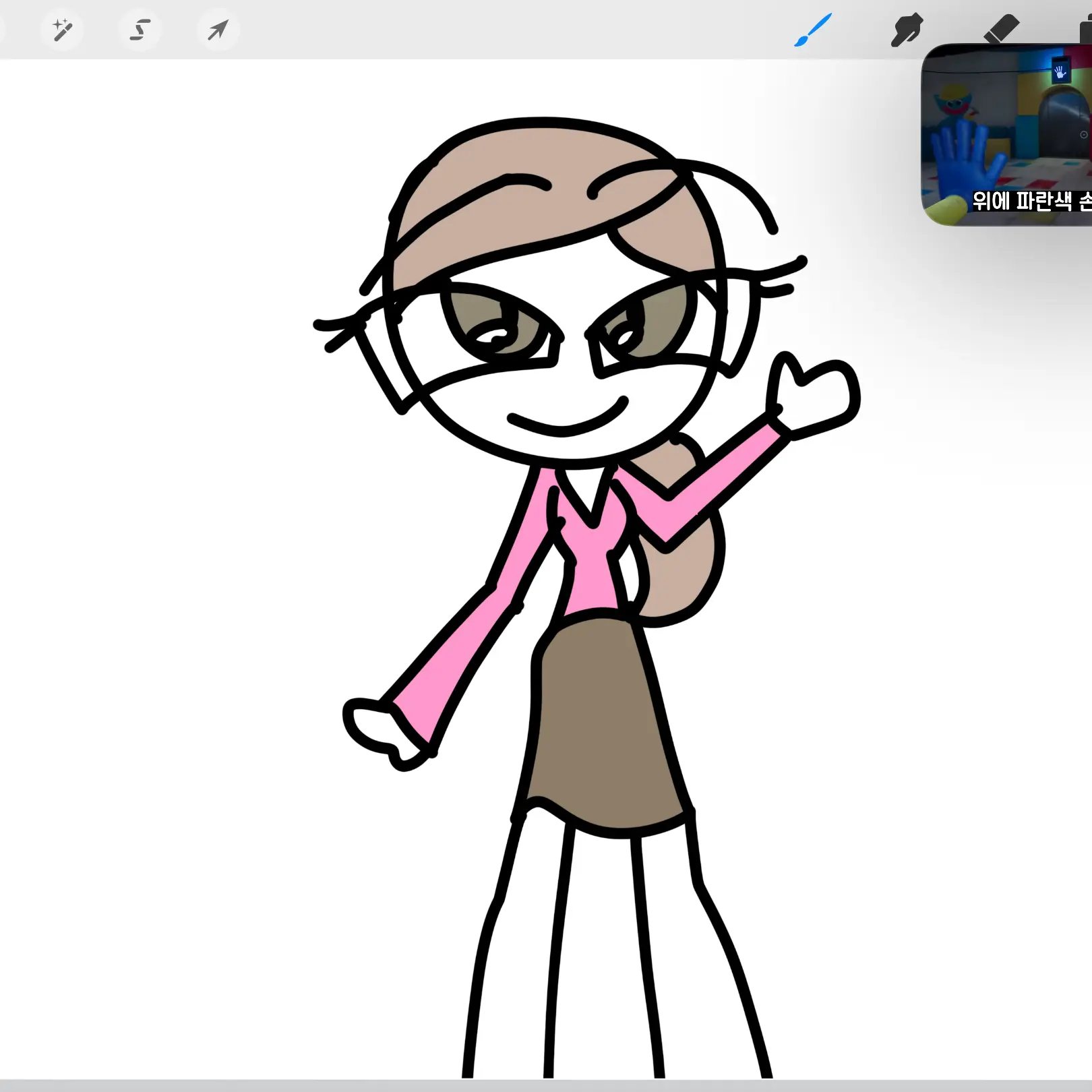
Task: Tap the picture-in-picture video overlay
Action: click(x=1006, y=135)
